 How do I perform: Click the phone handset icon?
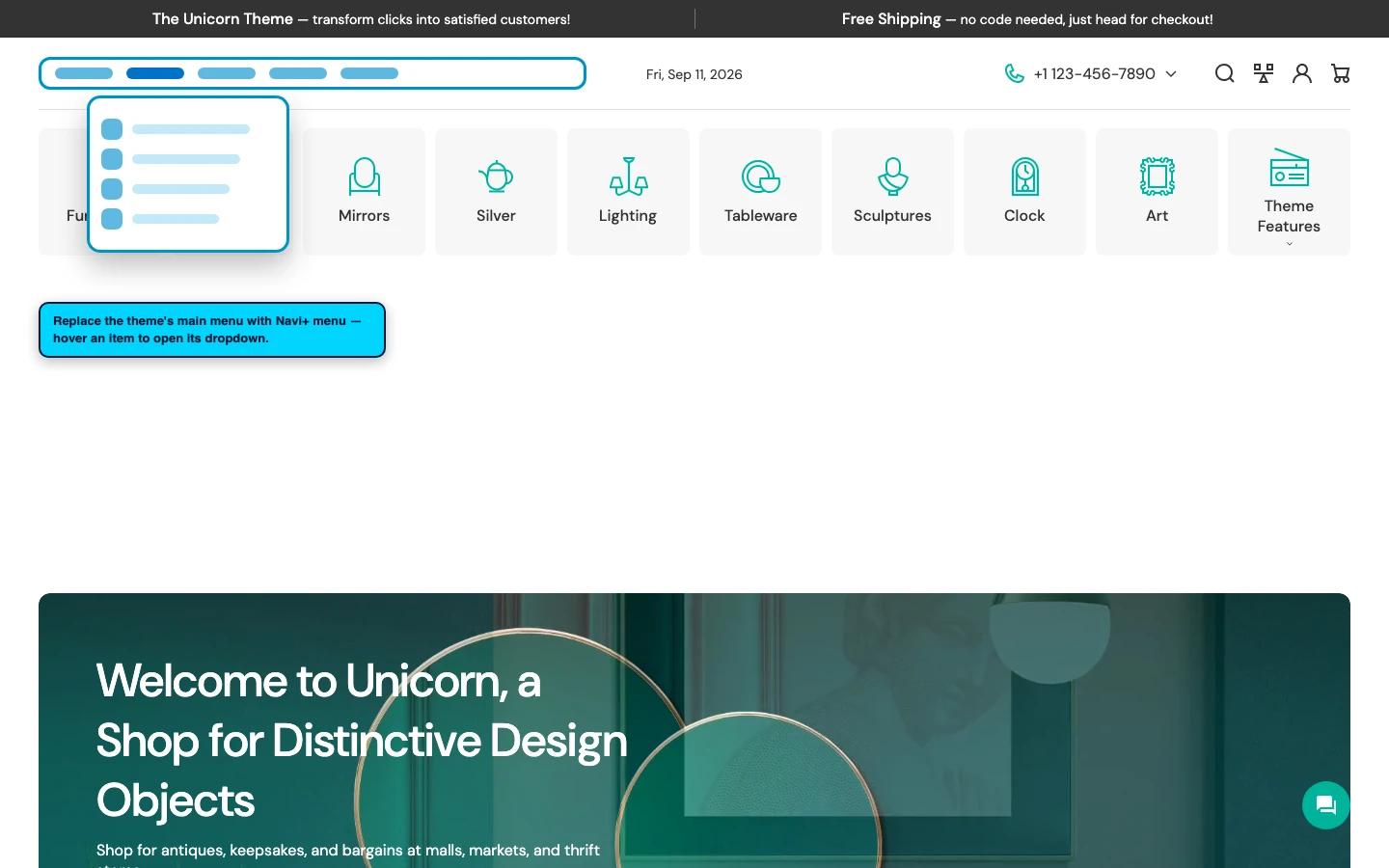point(1014,73)
